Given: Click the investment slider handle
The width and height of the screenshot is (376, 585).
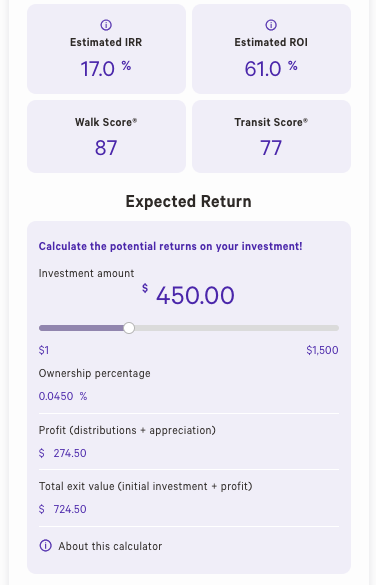Looking at the screenshot, I should tap(129, 328).
